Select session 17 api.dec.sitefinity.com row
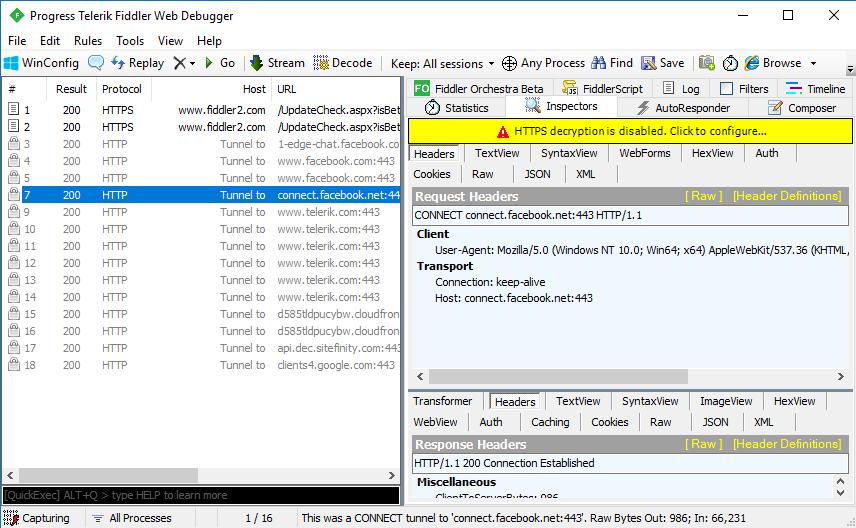 (203, 348)
